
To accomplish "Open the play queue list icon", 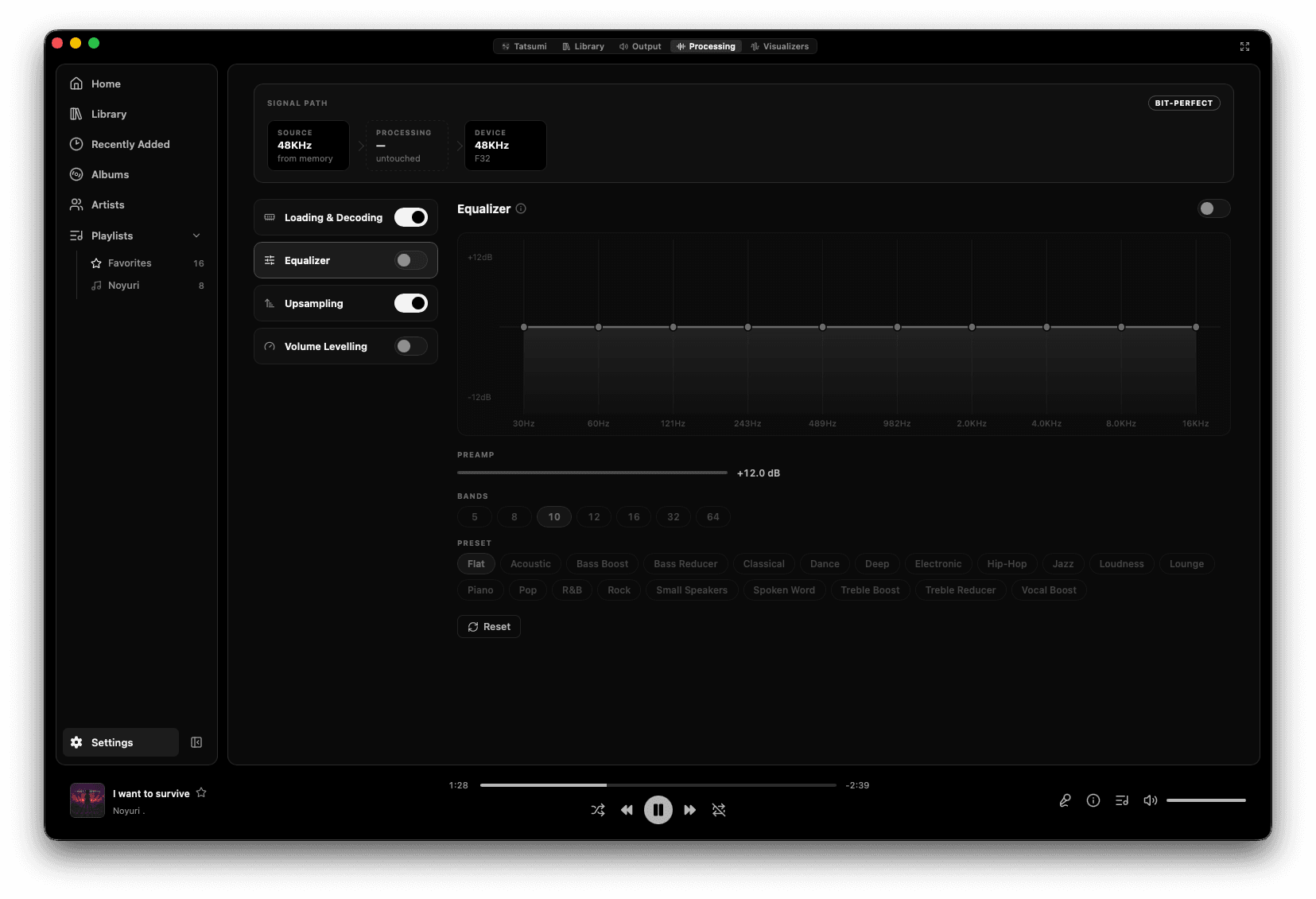I will [1122, 800].
